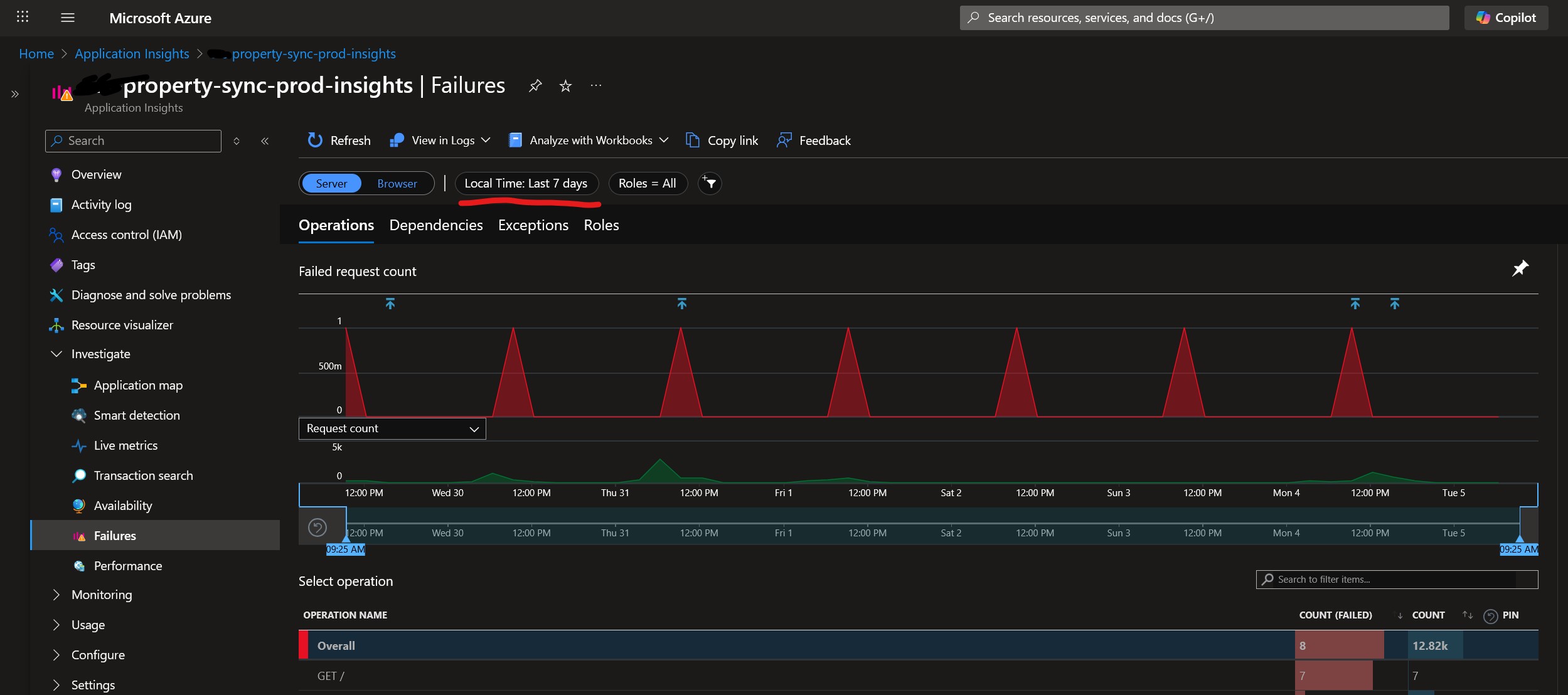
Task: Open Copilot from the top bar
Action: [1506, 18]
